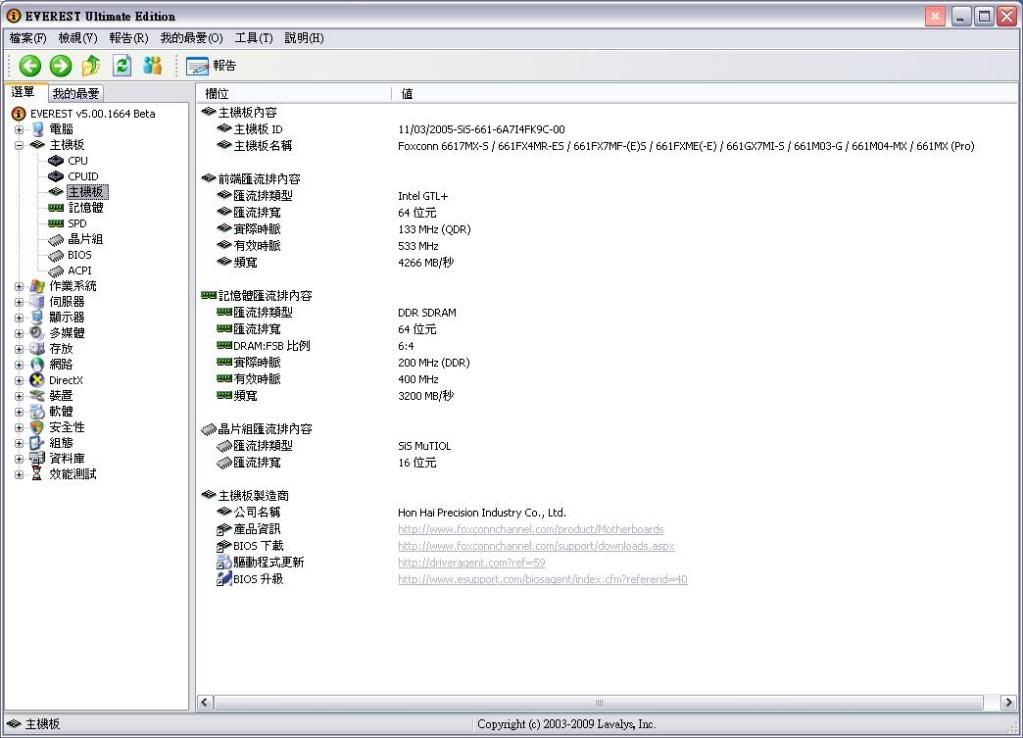This screenshot has width=1023, height=738.
Task: Expand the 作業系統 tree node
Action: [x=19, y=286]
